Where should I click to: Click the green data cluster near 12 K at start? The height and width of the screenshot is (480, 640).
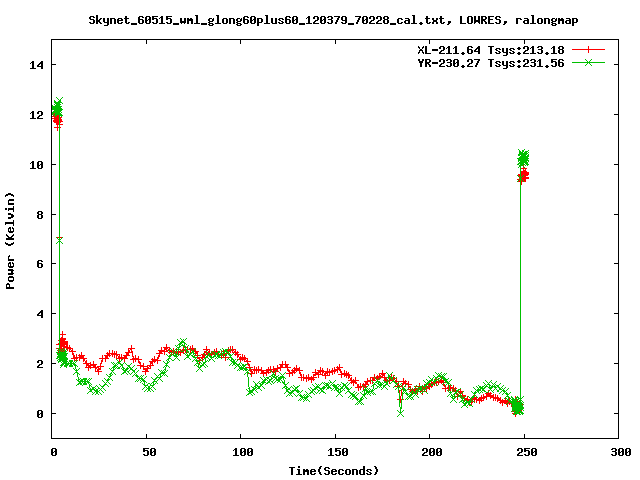click(58, 108)
